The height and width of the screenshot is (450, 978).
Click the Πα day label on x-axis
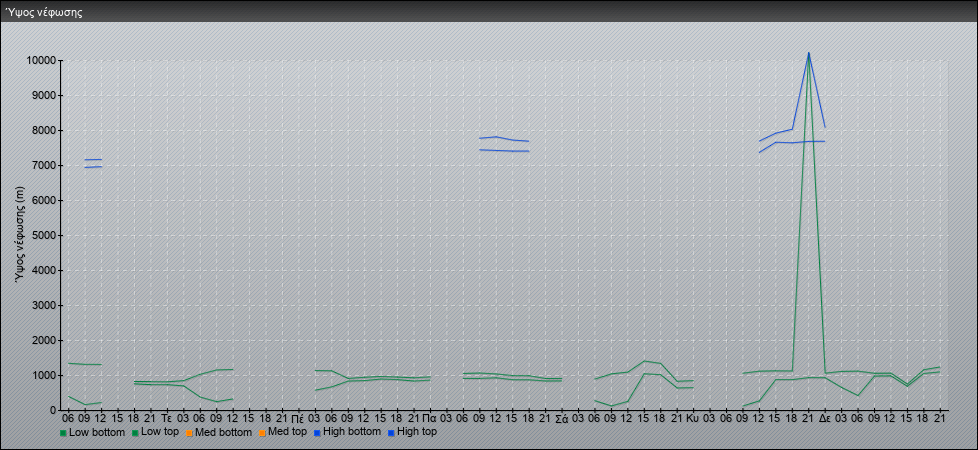point(430,417)
